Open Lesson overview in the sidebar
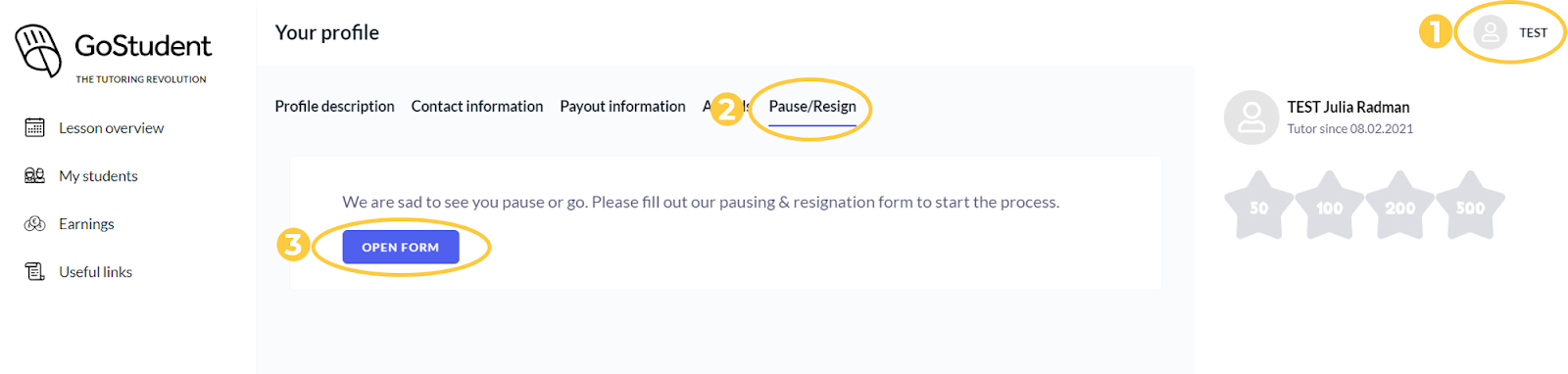The width and height of the screenshot is (1568, 374). (x=111, y=127)
